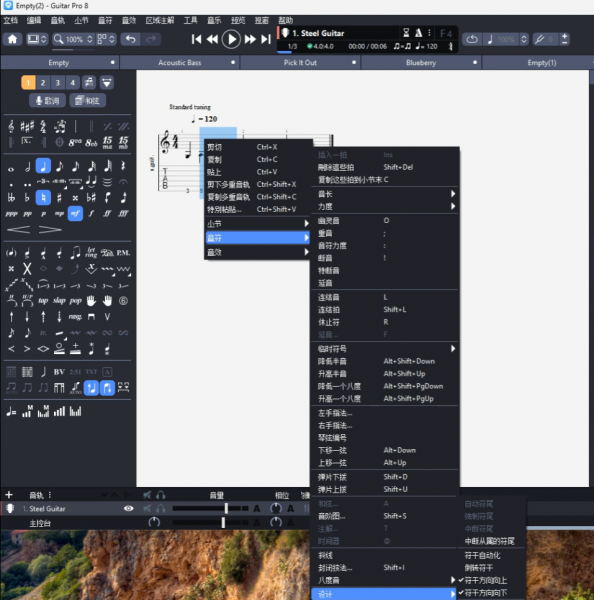This screenshot has width=594, height=600.
Task: Switch to voice 2
Action: tap(43, 82)
